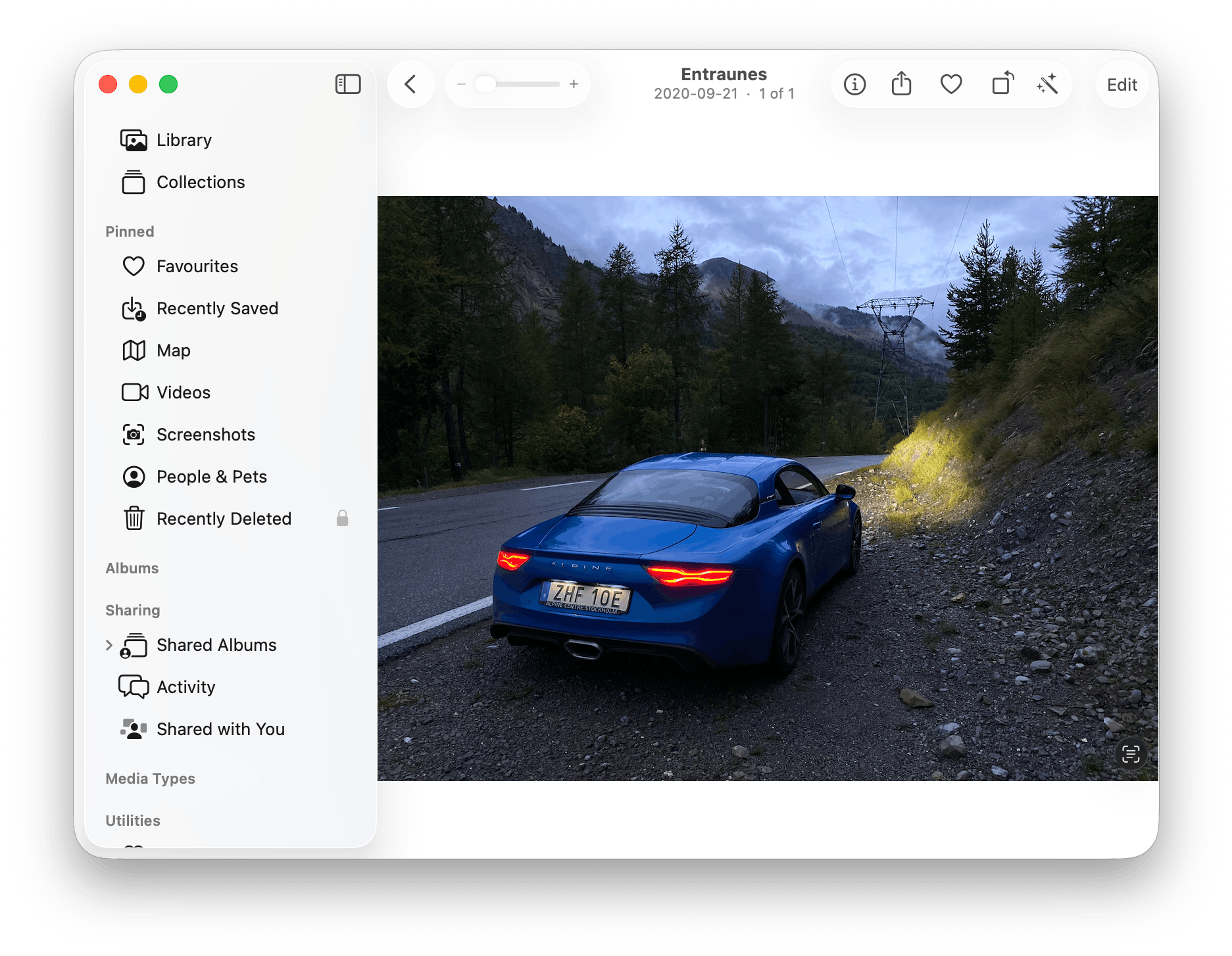Select Collections in the sidebar
The image size is (1232, 956).
[200, 182]
